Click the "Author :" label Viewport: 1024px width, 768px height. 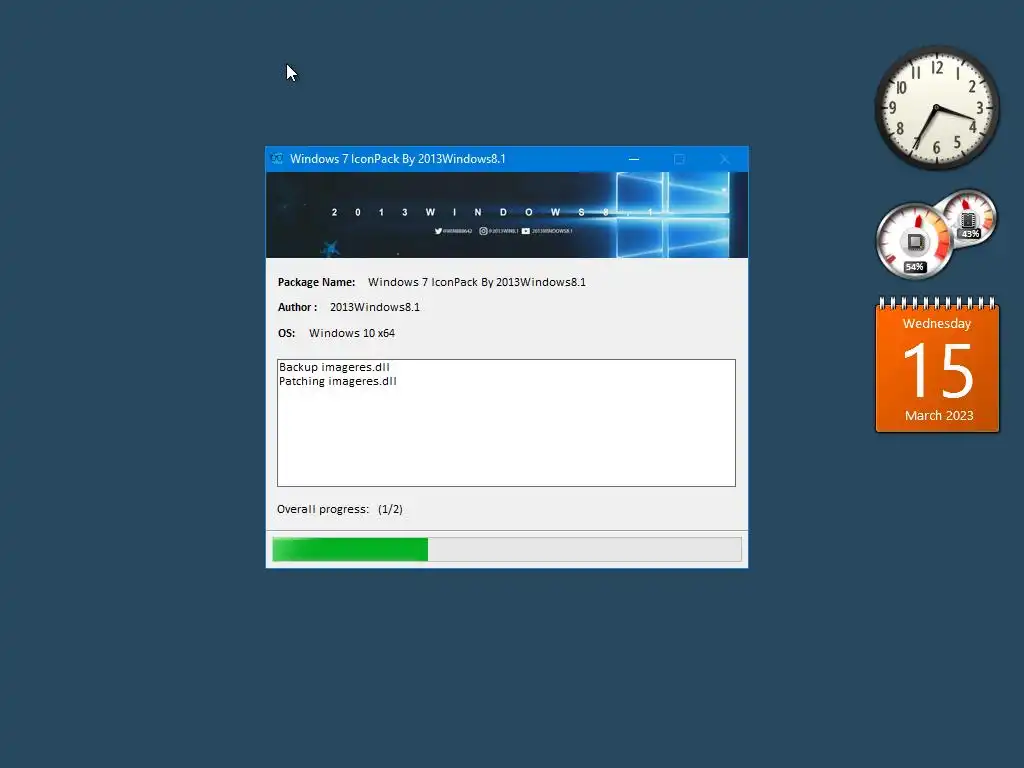(297, 307)
